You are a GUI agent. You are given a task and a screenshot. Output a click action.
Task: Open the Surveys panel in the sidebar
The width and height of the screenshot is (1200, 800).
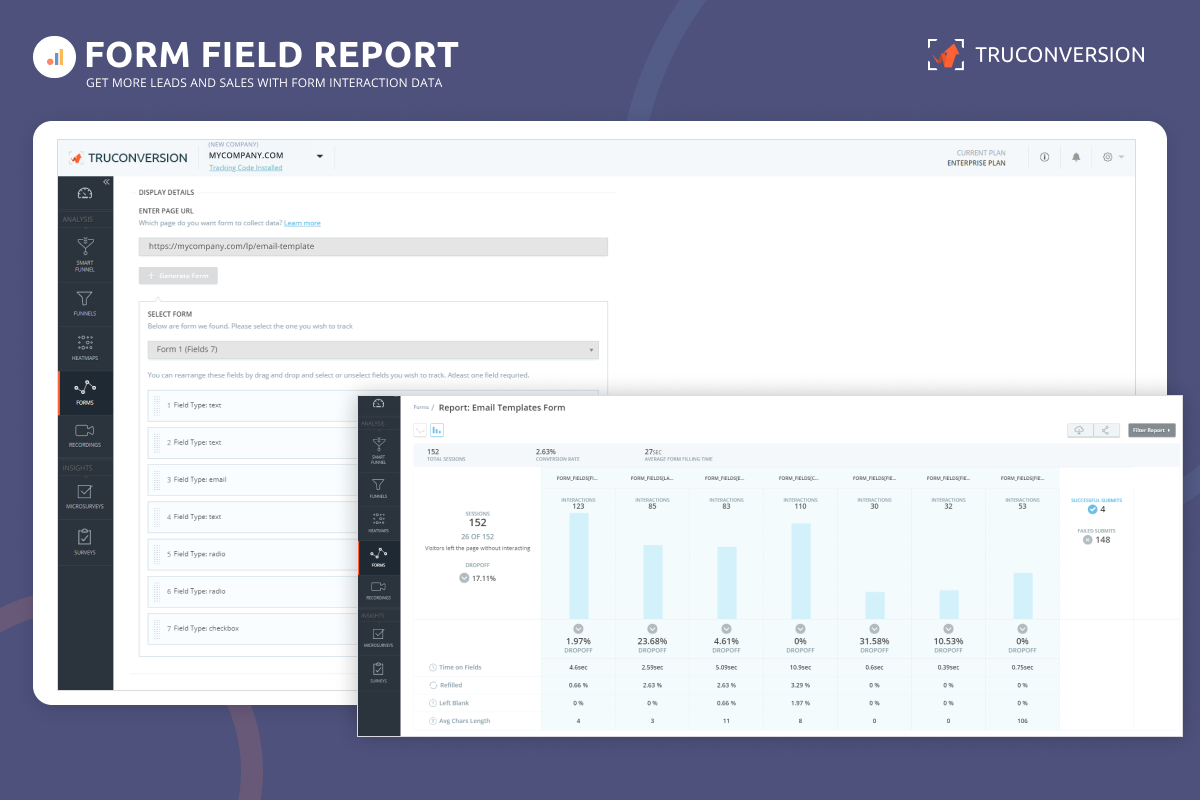pos(85,540)
